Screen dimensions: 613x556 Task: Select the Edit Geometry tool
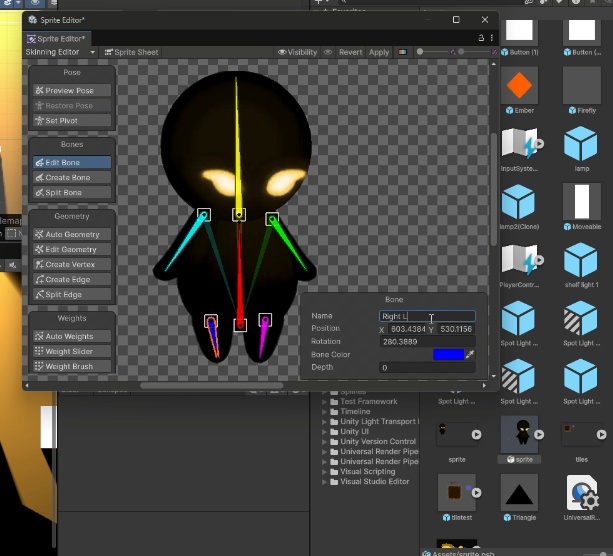click(x=72, y=249)
